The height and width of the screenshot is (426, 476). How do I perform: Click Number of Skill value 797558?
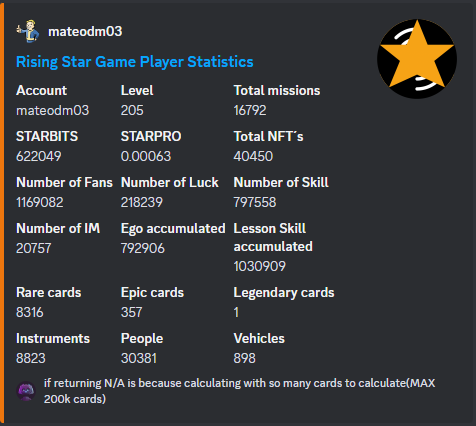[255, 202]
